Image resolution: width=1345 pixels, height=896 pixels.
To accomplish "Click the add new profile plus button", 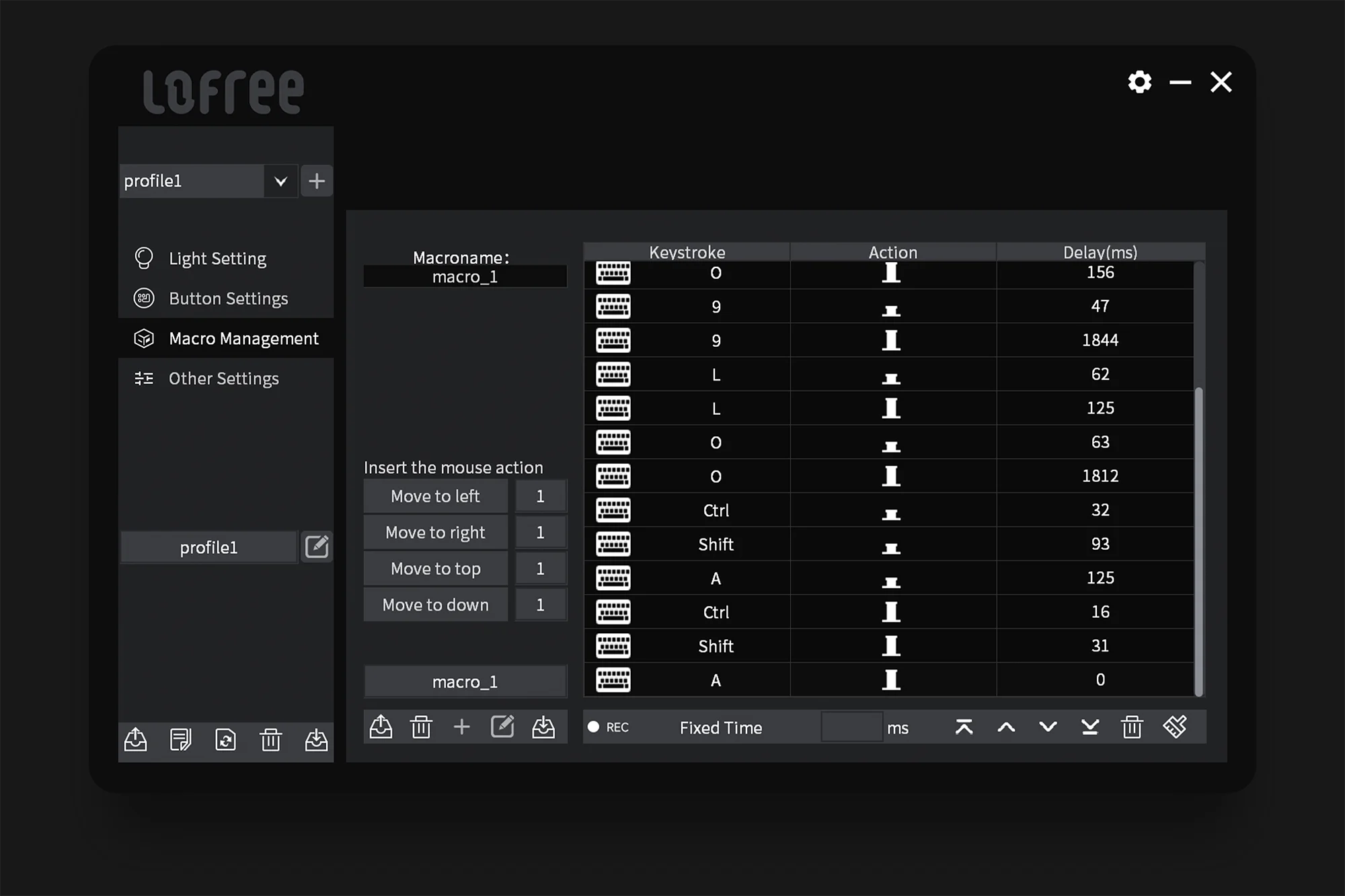I will [x=317, y=181].
